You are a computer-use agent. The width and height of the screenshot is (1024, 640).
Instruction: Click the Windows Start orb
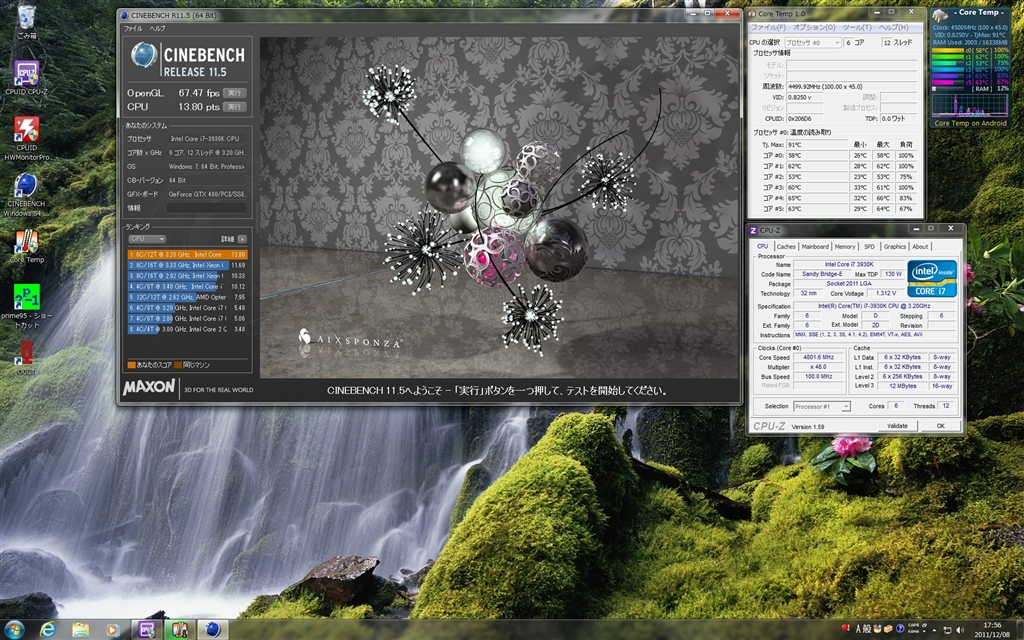pyautogui.click(x=14, y=628)
